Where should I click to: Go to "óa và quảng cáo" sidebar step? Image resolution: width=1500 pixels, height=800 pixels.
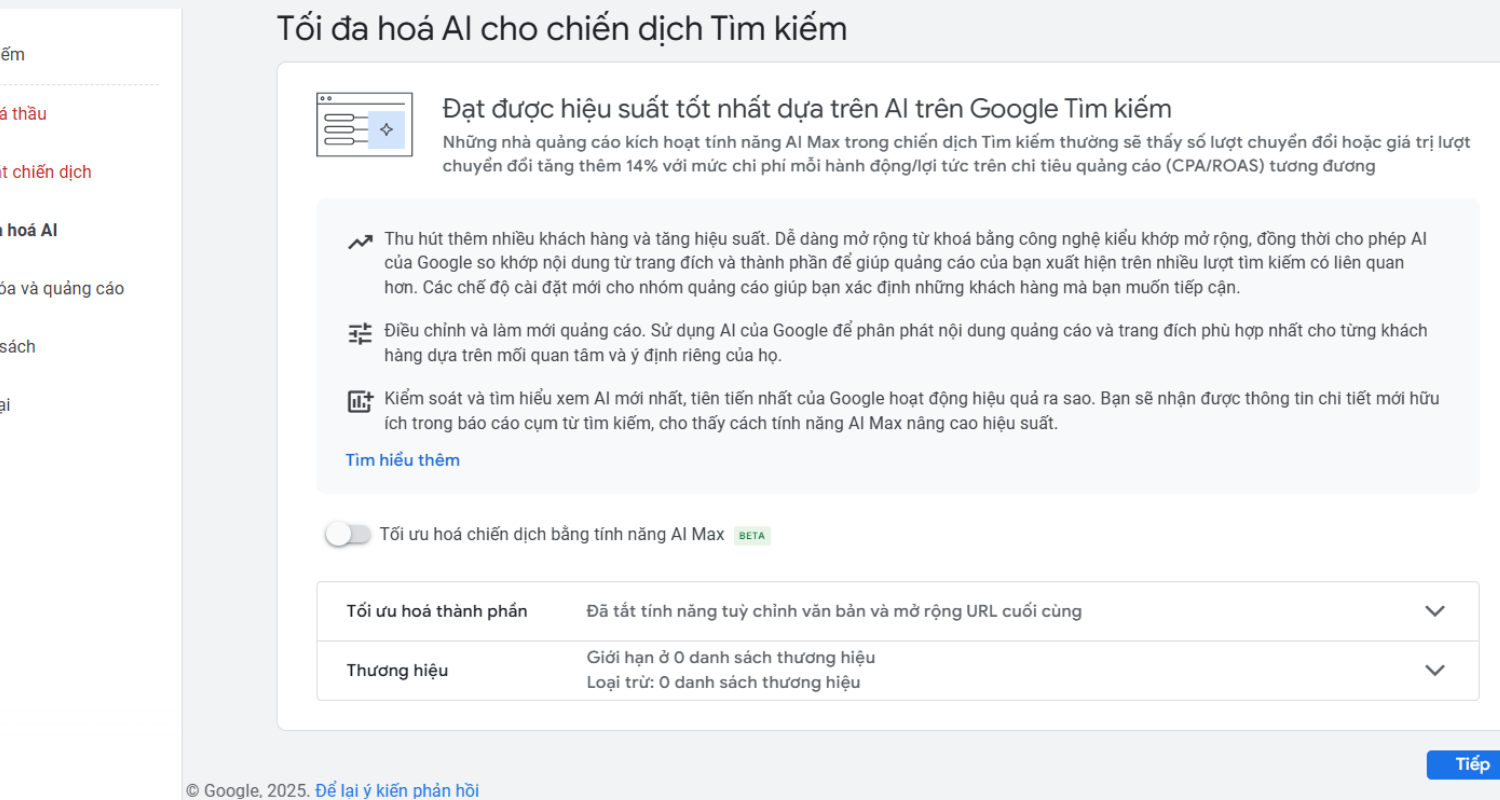62,288
